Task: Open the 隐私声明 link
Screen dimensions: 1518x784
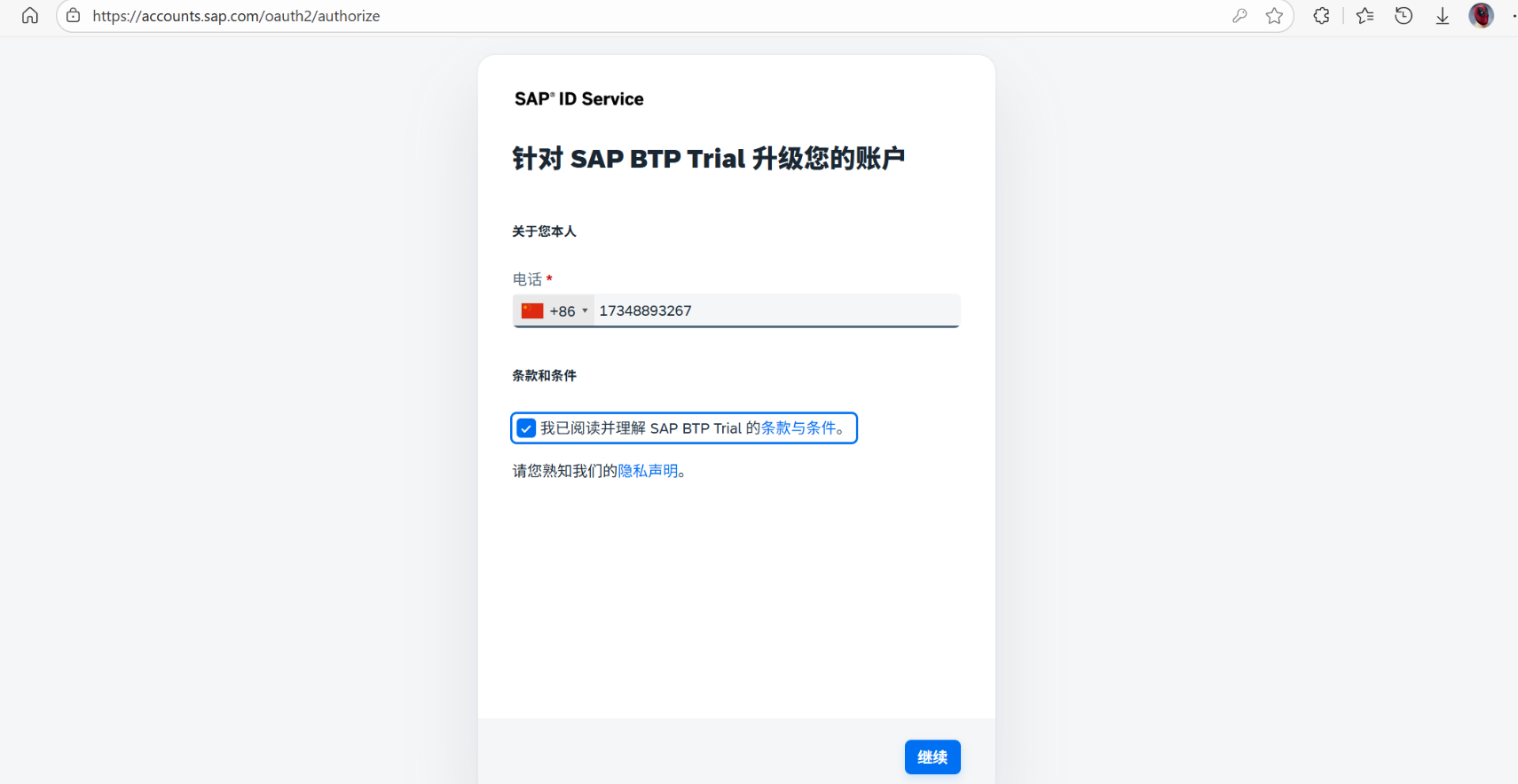Action: tap(648, 471)
